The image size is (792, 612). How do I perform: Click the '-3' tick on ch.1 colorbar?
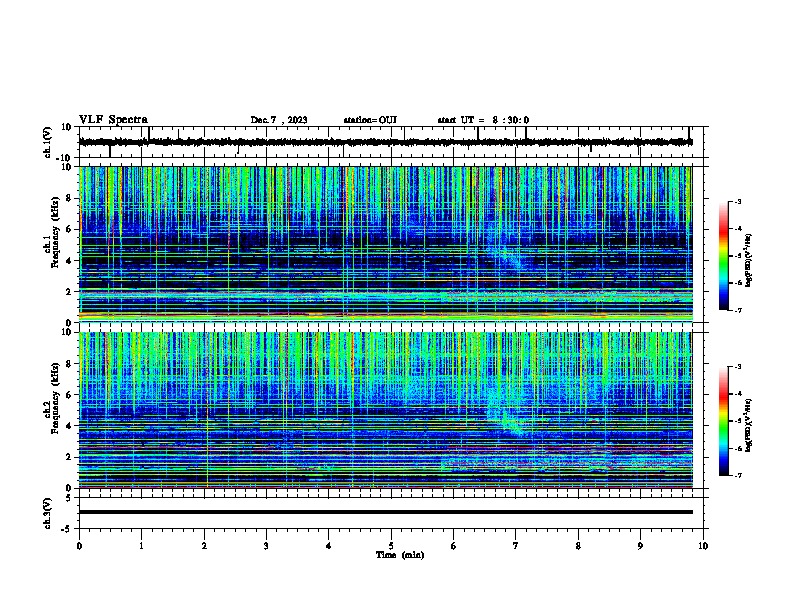pos(738,201)
